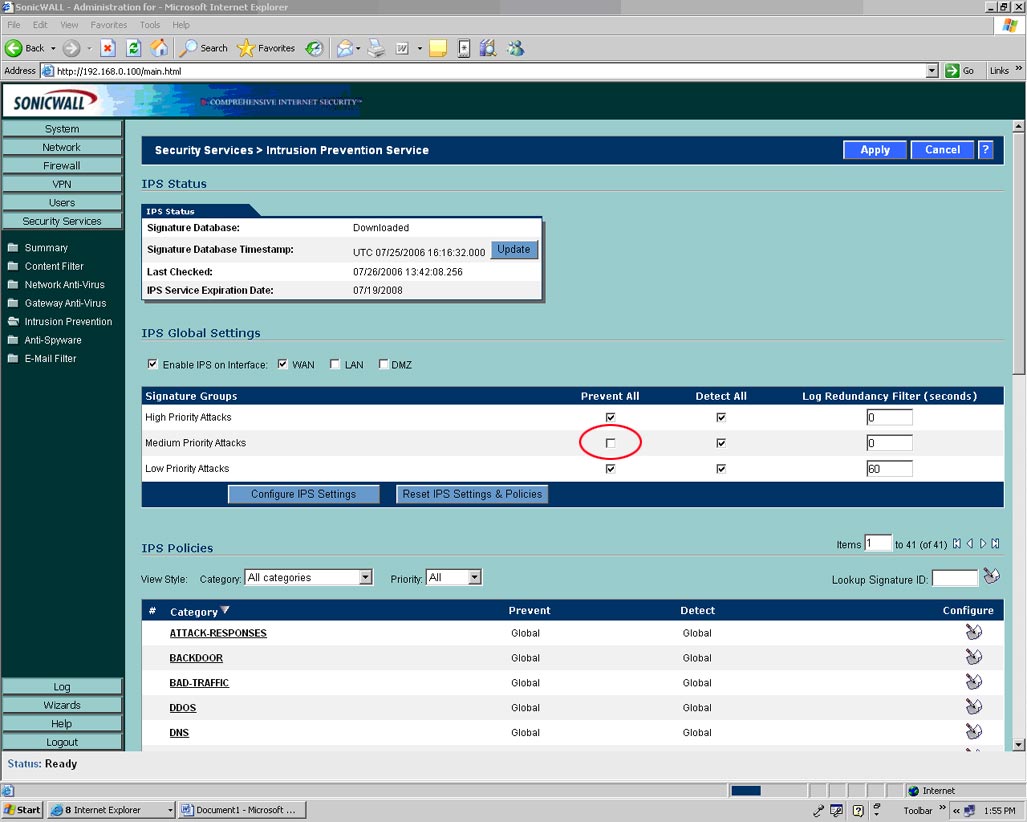Click the Print toolbar icon
This screenshot has height=822, width=1027.
pyautogui.click(x=376, y=48)
